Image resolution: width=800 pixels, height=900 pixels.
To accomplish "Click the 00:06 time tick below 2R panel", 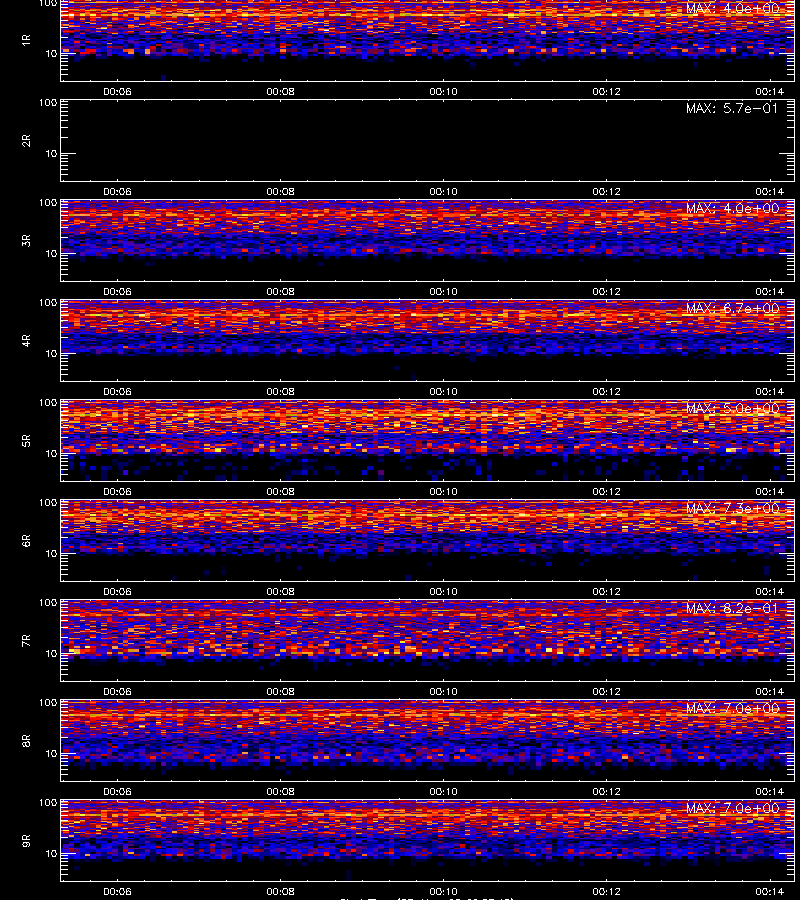I will [117, 192].
